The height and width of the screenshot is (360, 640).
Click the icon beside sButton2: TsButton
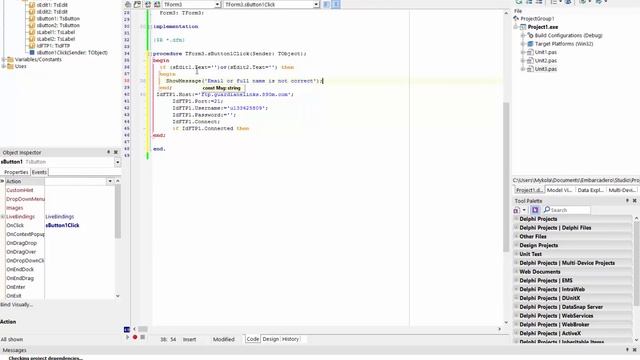click(32, 25)
